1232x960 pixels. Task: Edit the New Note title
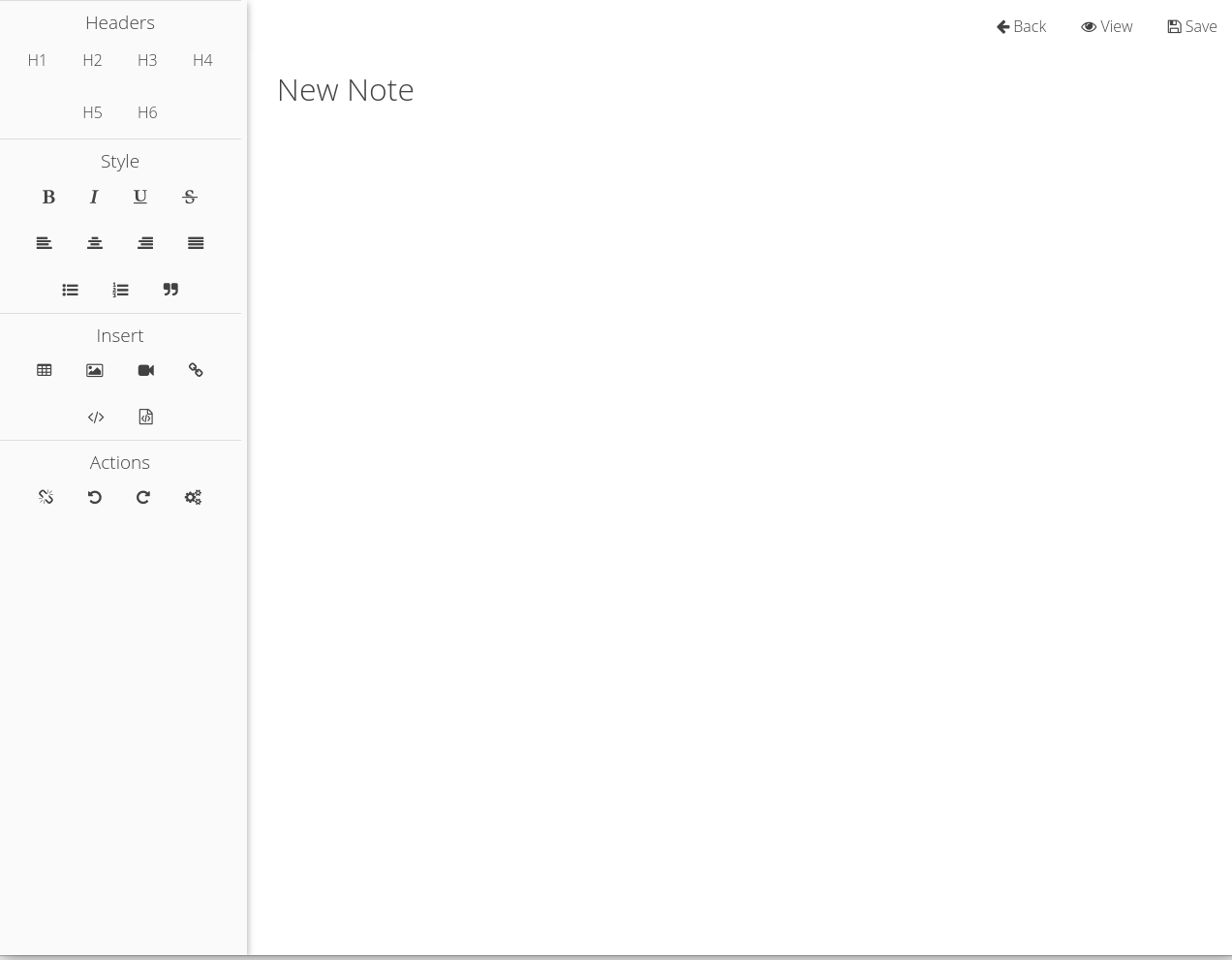[x=346, y=89]
